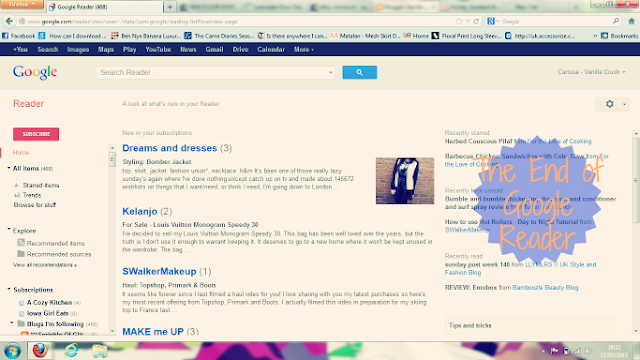Reload page using the refresh icon
Viewport: 640px width, 360px height.
click(x=476, y=21)
